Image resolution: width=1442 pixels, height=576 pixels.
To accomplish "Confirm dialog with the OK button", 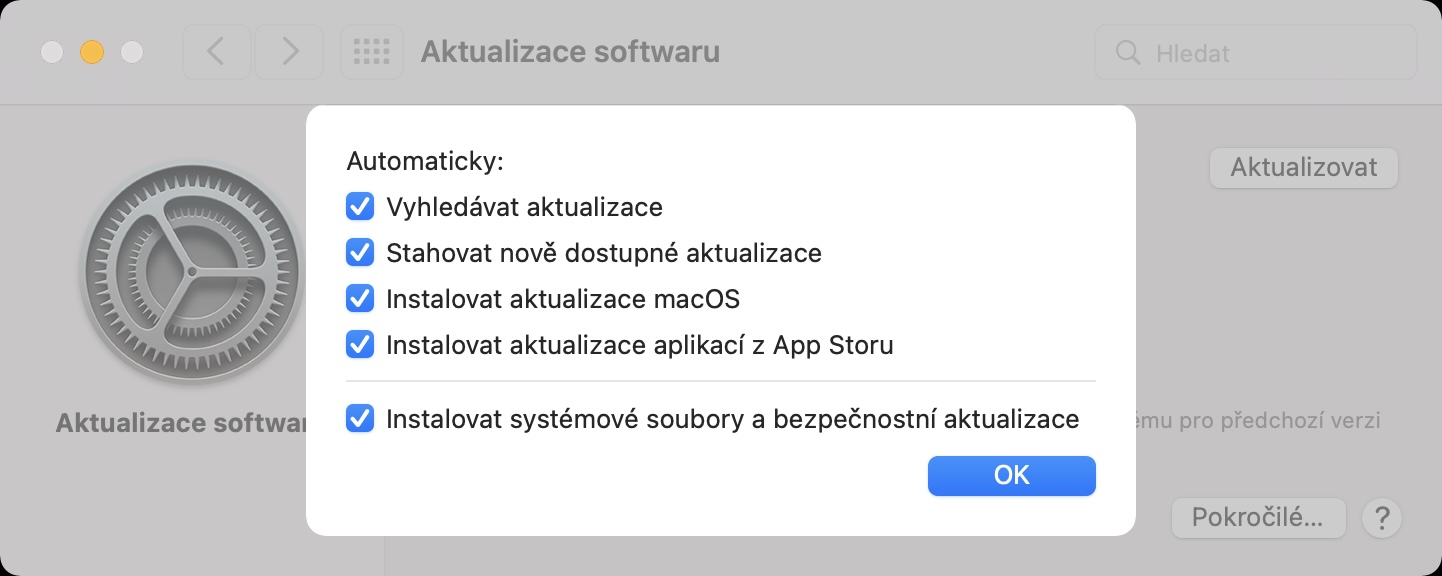I will pos(1011,475).
